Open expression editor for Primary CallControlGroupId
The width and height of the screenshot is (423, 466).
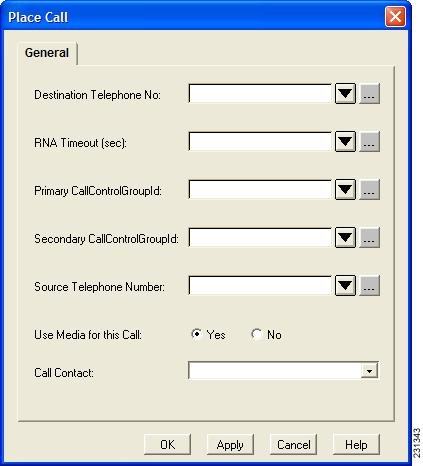pyautogui.click(x=369, y=190)
